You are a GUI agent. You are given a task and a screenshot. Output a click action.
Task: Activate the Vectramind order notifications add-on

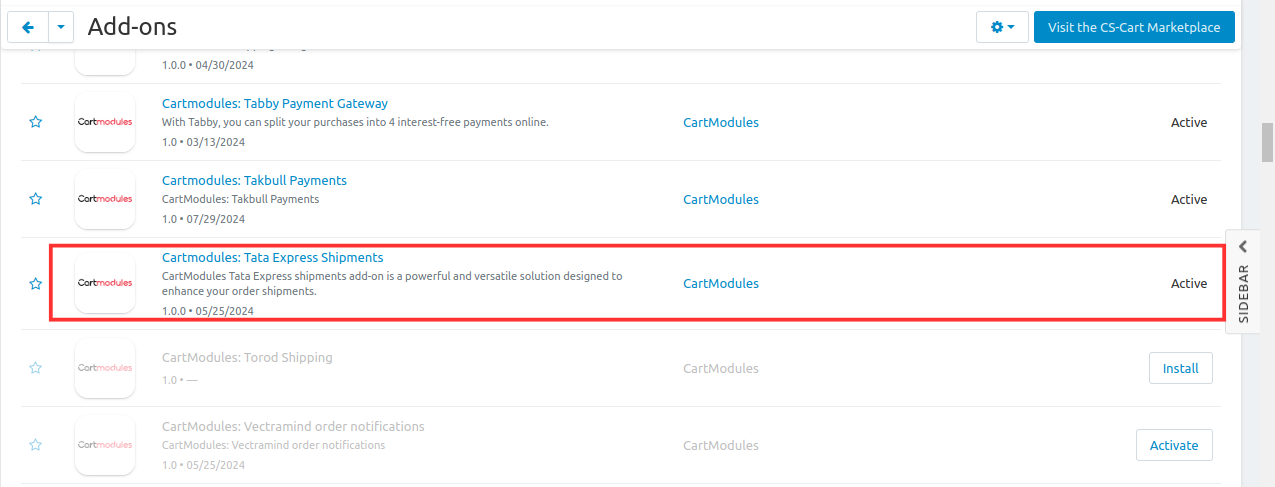pyautogui.click(x=1174, y=445)
